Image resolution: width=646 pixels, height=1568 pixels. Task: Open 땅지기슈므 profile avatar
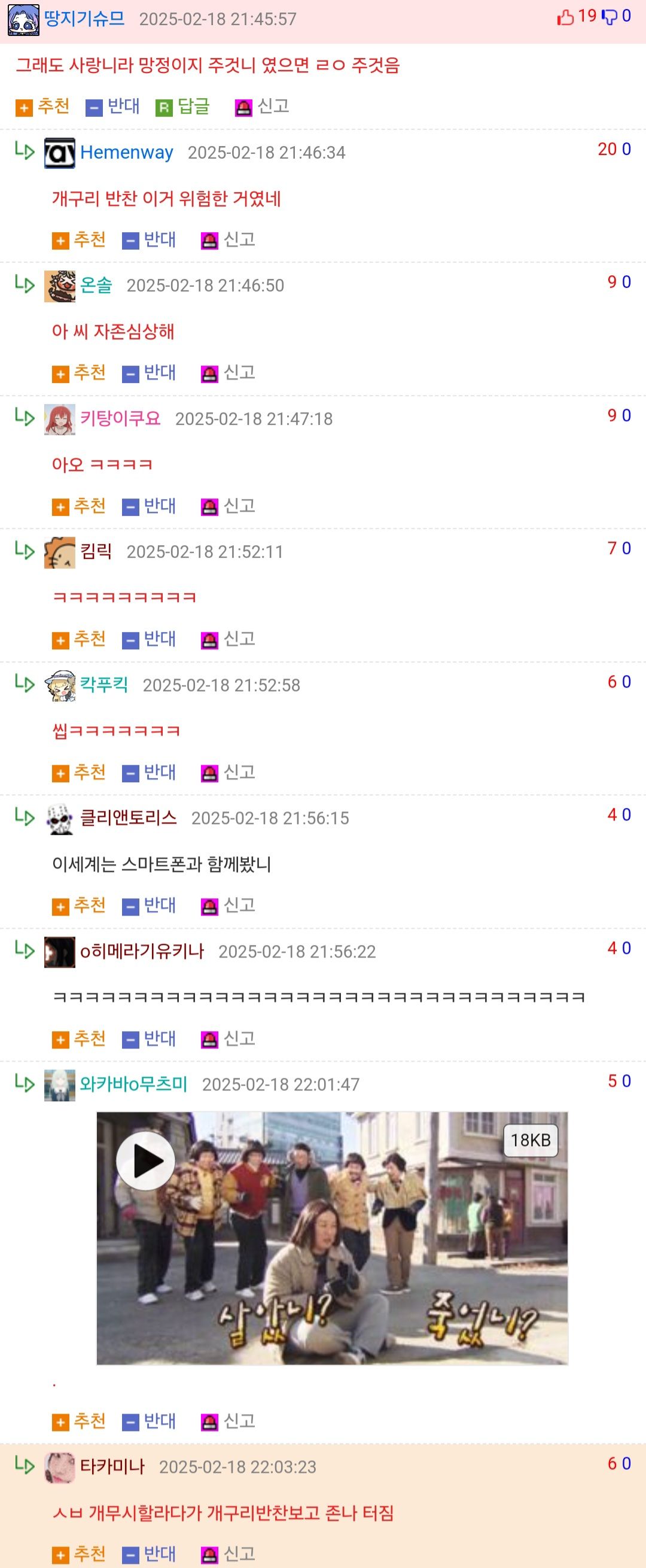coord(24,20)
